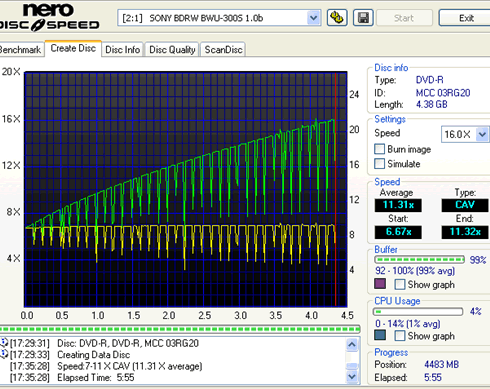
Task: Click the floppy disk save icon
Action: click(363, 18)
